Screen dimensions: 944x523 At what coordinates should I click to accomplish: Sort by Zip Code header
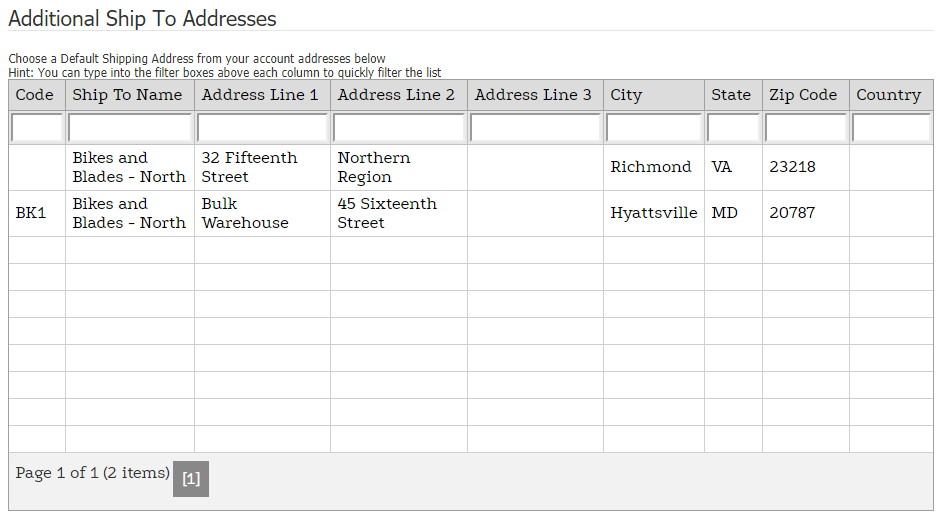(x=803, y=95)
